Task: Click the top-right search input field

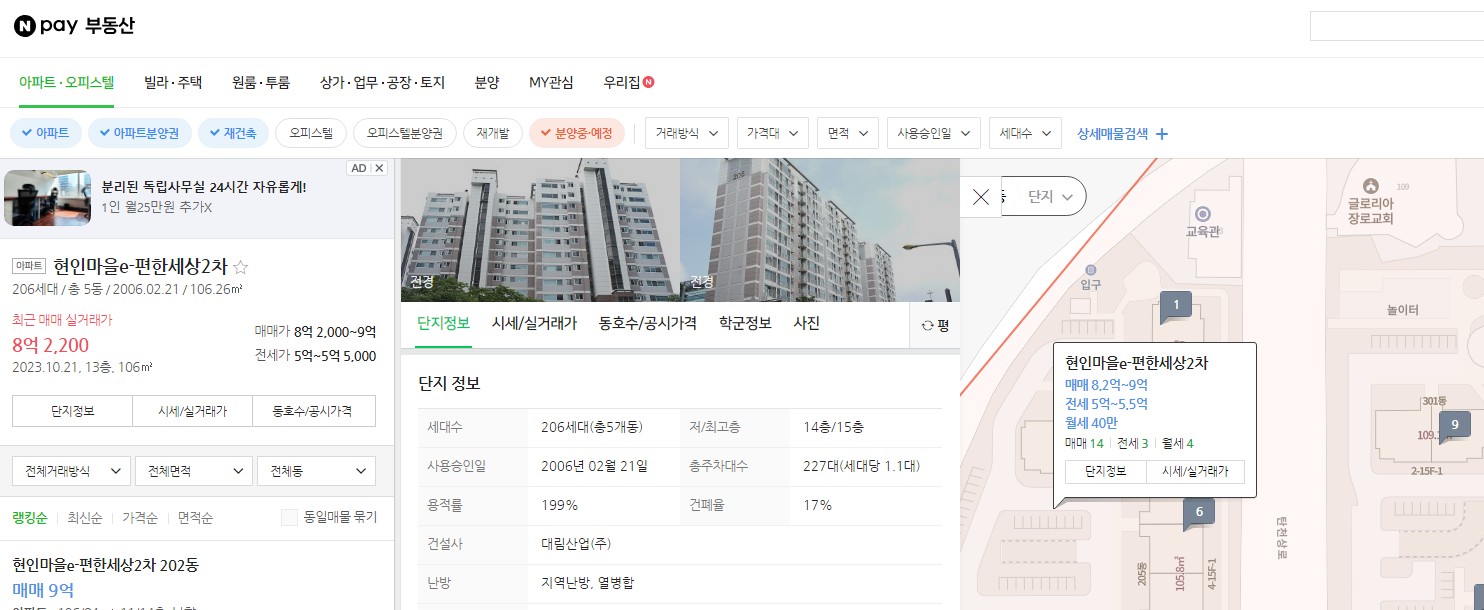Action: 1397,27
